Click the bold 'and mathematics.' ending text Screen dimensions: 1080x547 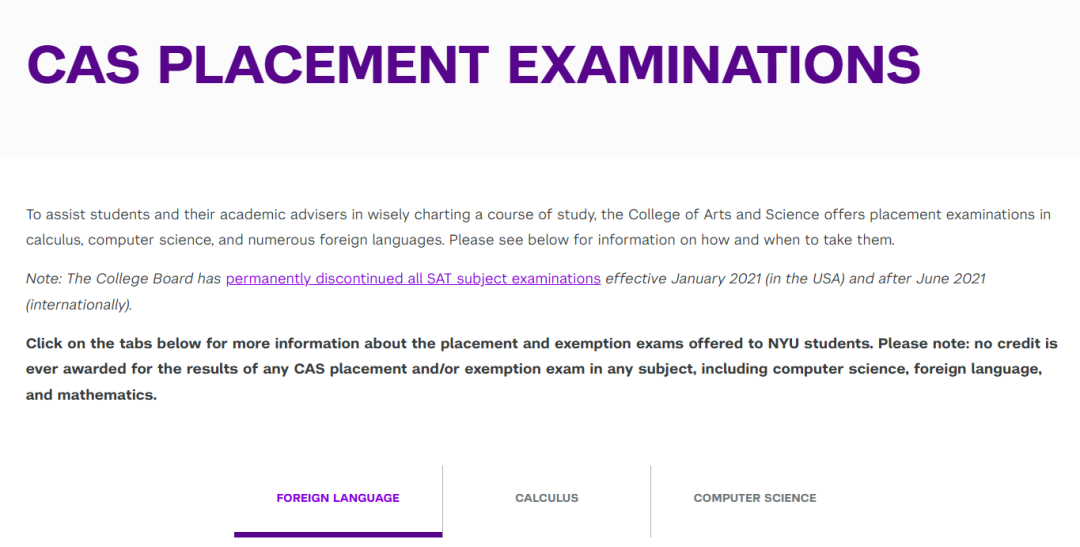[92, 395]
